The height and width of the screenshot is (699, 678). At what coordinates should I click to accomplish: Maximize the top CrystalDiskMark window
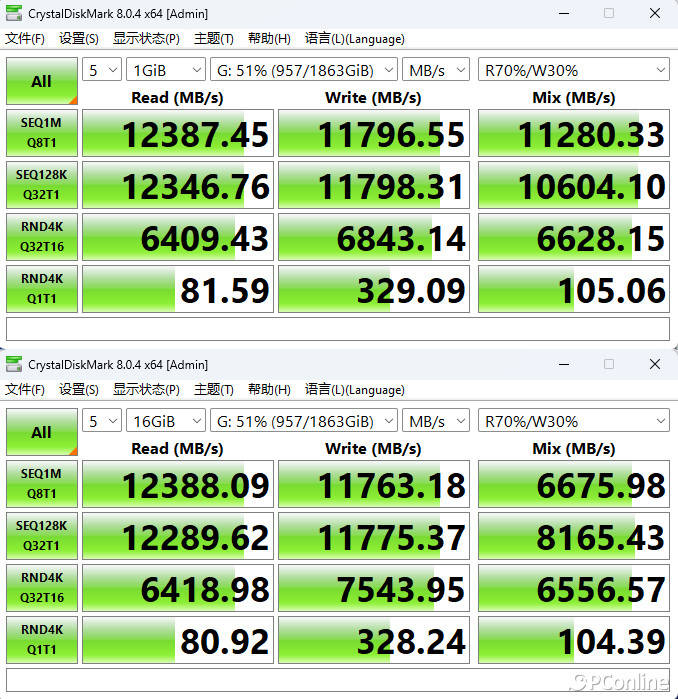[x=608, y=14]
